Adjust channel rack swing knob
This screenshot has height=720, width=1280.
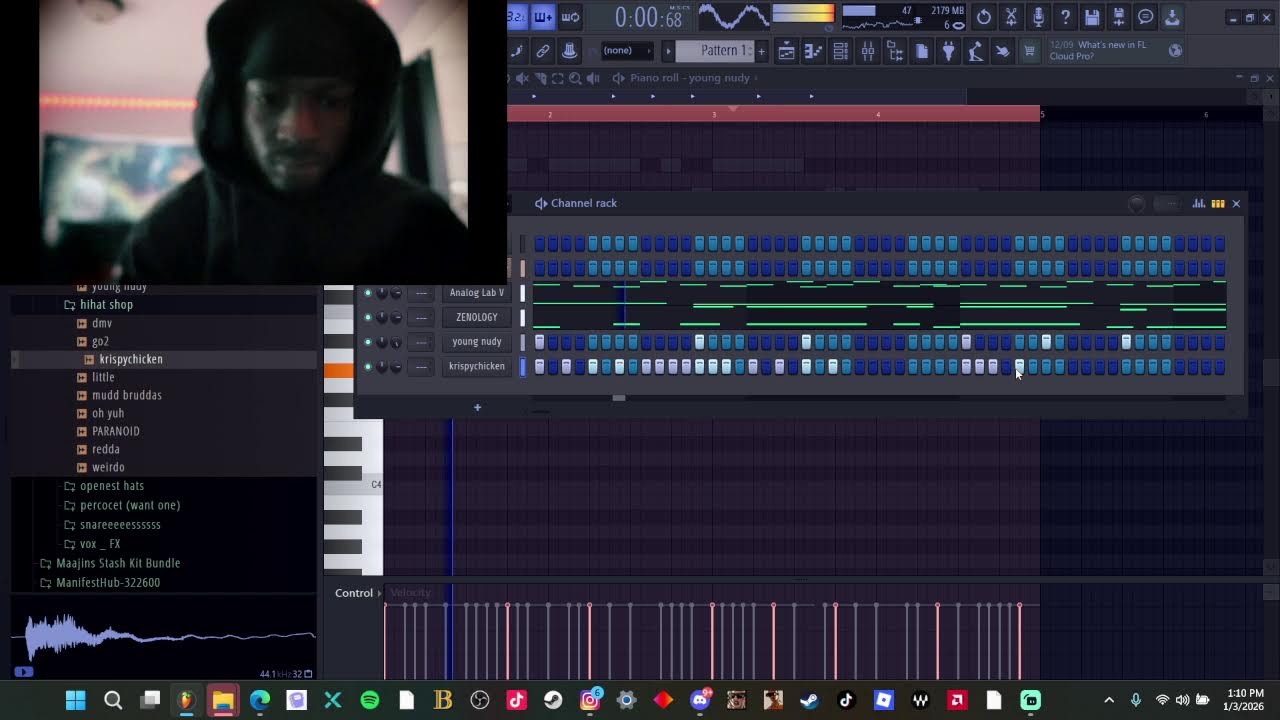coord(1137,204)
